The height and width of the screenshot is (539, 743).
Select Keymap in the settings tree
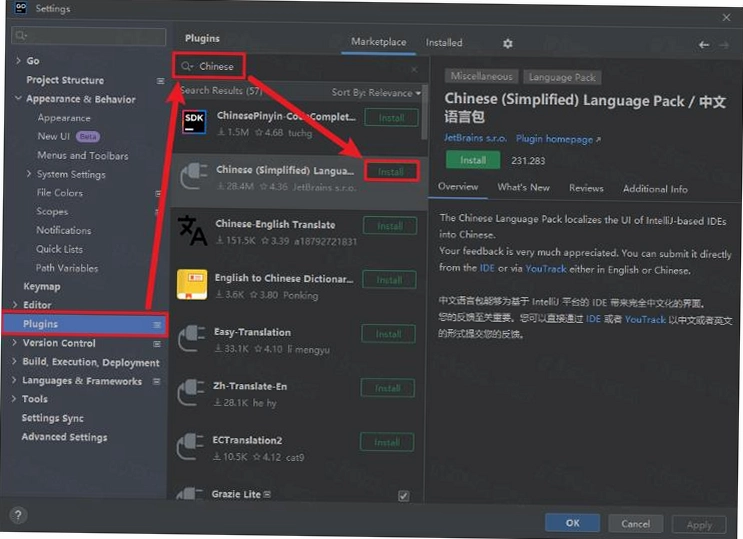tap(42, 286)
